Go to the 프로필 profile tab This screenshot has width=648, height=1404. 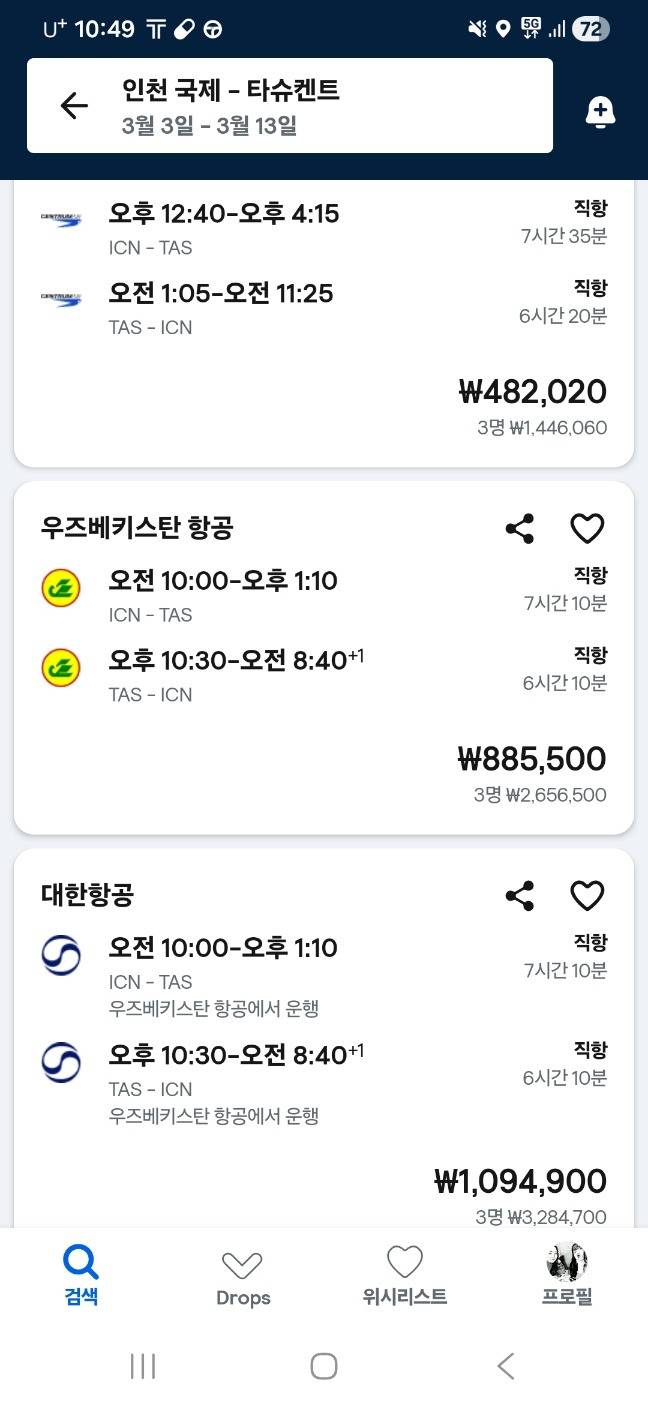pyautogui.click(x=567, y=1275)
